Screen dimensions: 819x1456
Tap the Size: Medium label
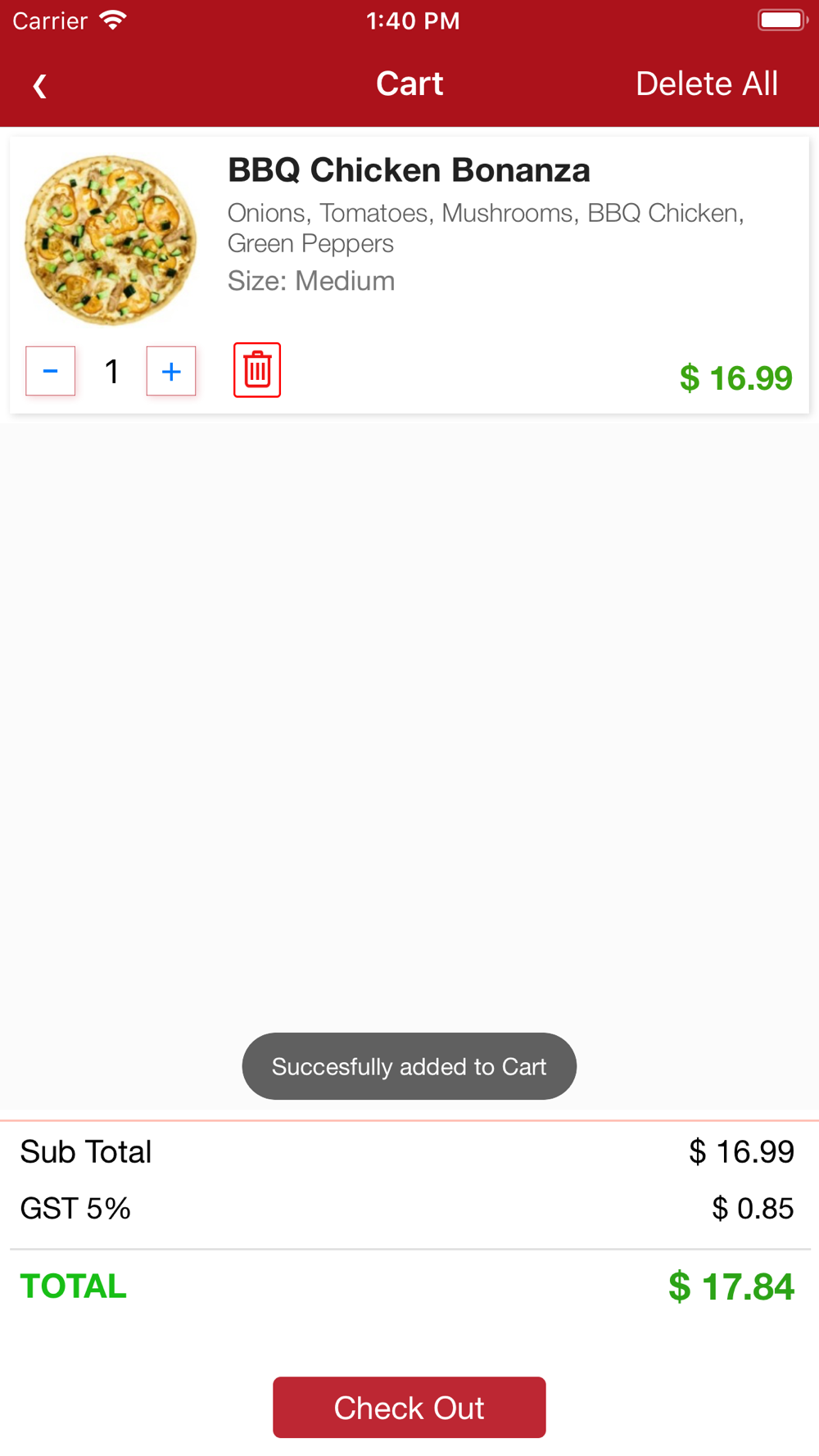[x=311, y=281]
